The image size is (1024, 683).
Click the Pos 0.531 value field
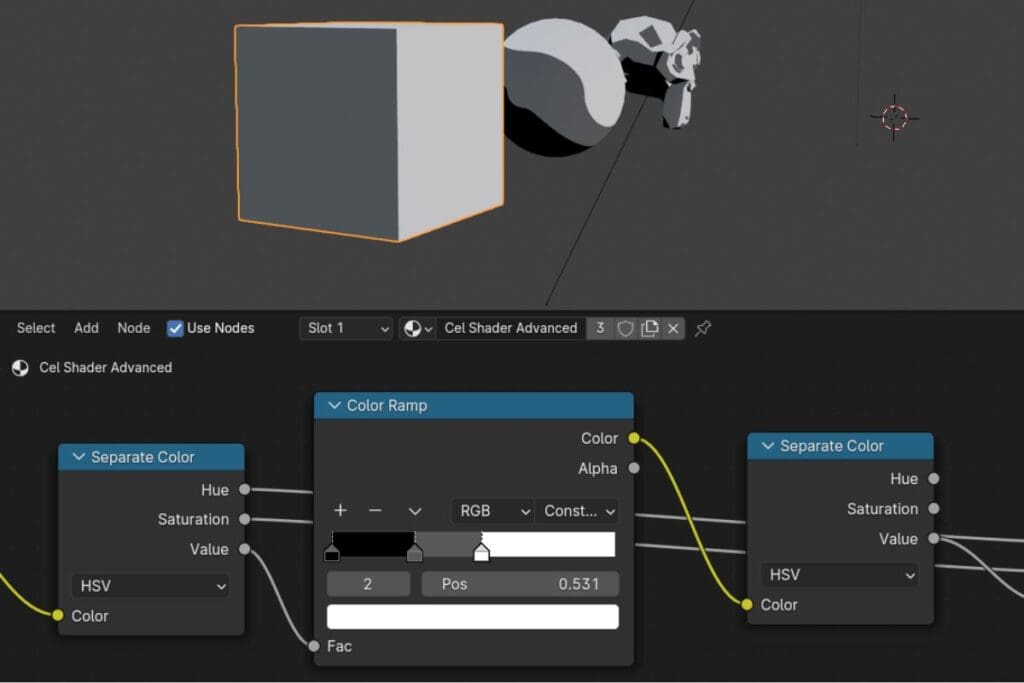click(x=520, y=584)
